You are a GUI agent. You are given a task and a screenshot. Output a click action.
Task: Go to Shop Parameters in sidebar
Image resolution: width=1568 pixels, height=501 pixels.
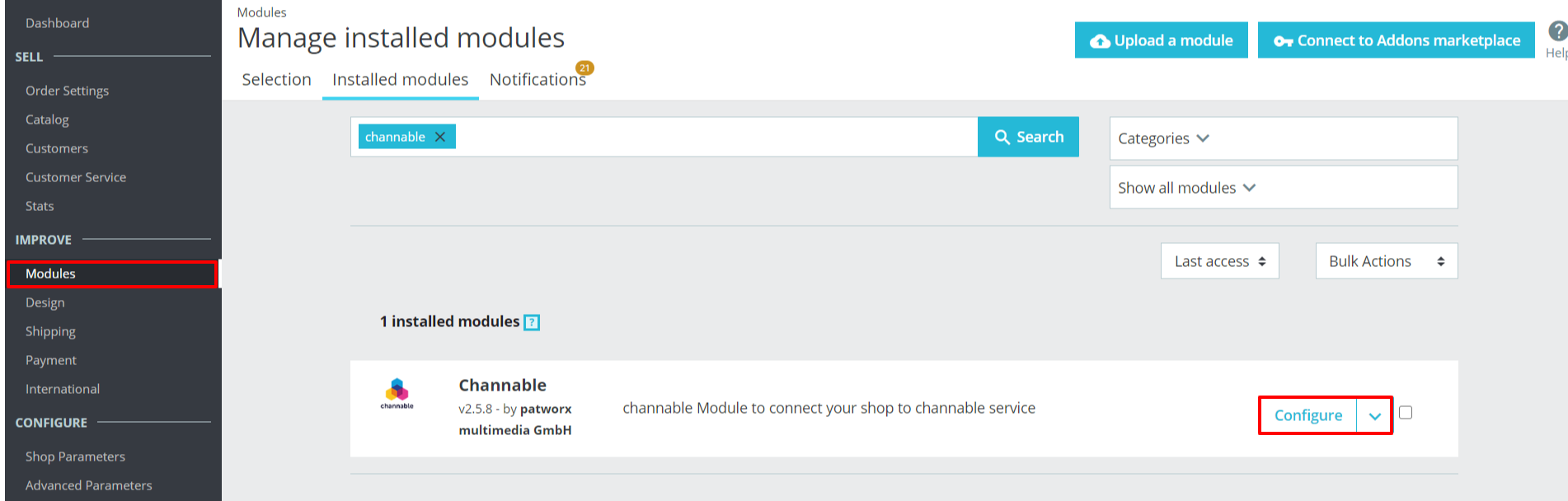75,457
